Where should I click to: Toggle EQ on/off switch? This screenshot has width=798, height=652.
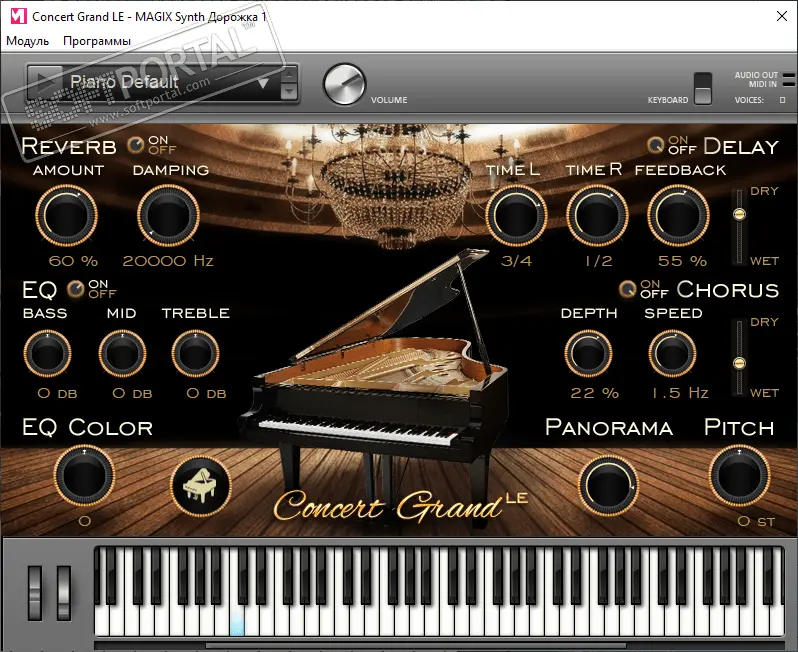point(76,289)
